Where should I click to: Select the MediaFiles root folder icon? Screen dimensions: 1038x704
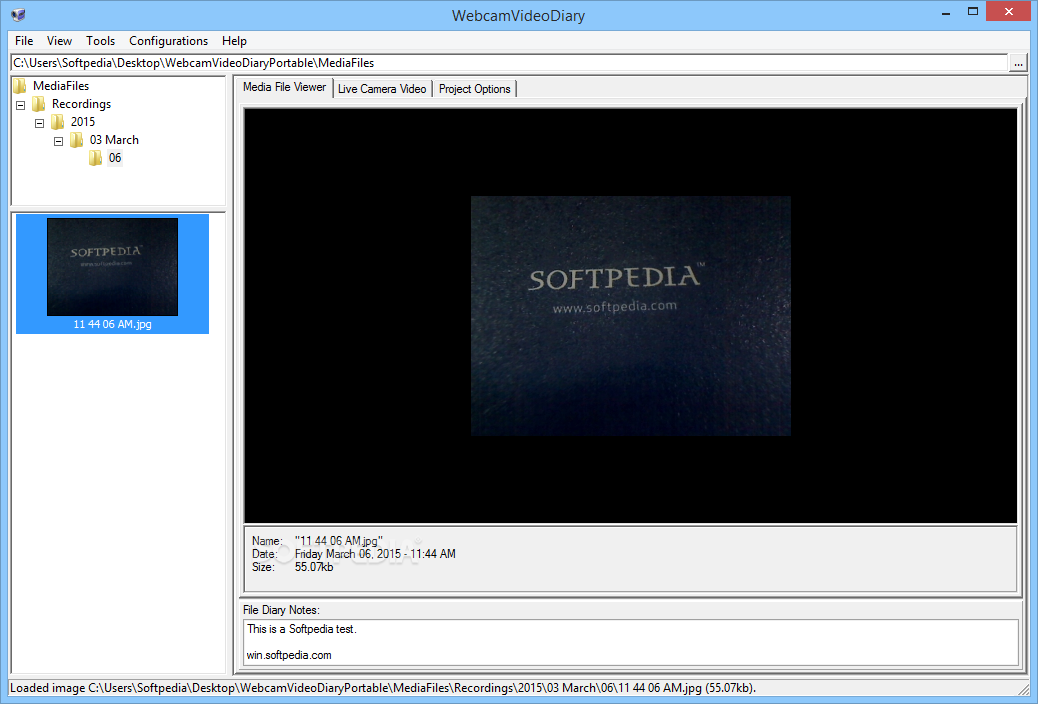(20, 85)
